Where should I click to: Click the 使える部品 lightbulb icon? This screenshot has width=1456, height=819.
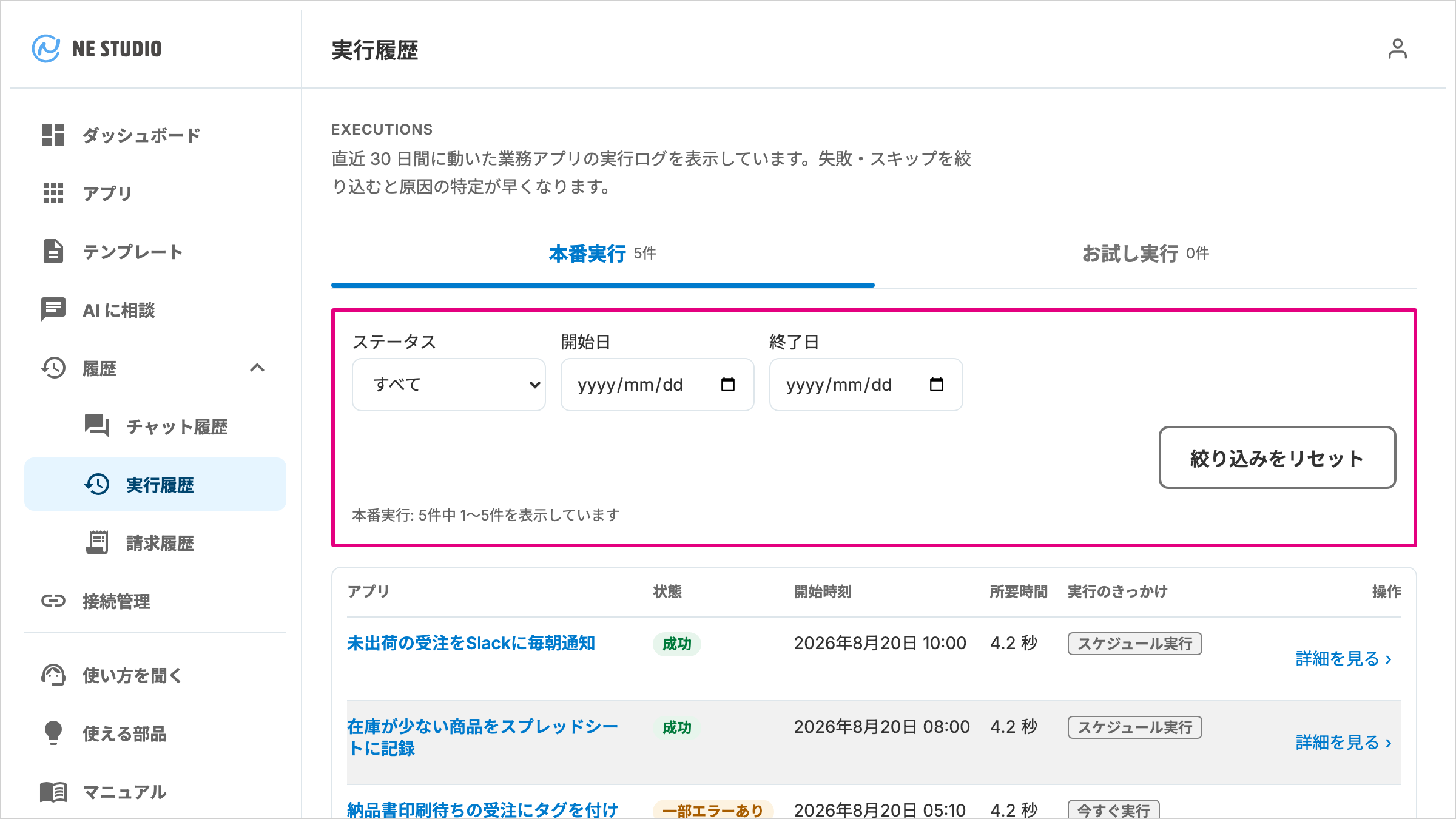pyautogui.click(x=53, y=733)
